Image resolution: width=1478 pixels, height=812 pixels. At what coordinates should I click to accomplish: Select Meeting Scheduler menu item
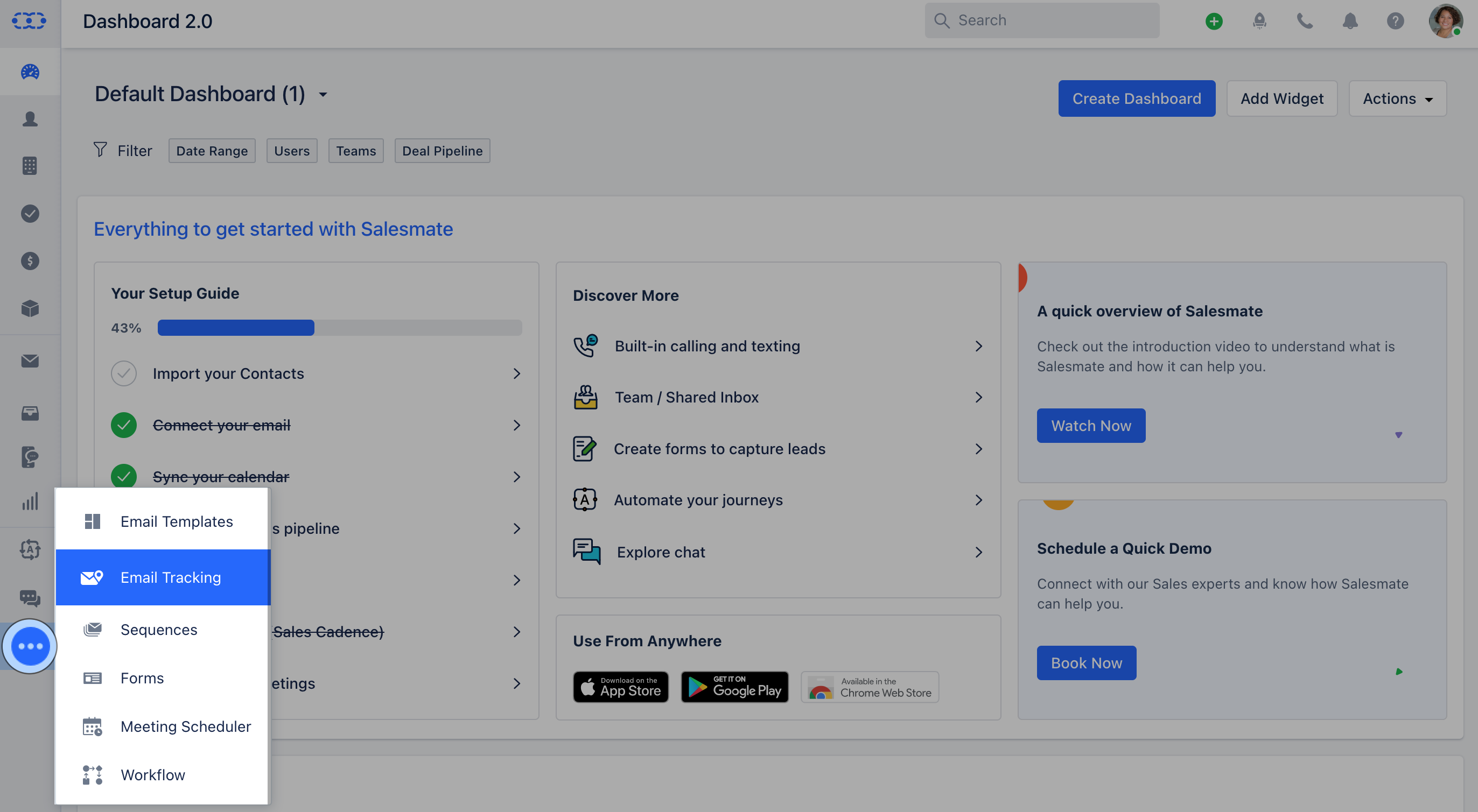[163, 726]
